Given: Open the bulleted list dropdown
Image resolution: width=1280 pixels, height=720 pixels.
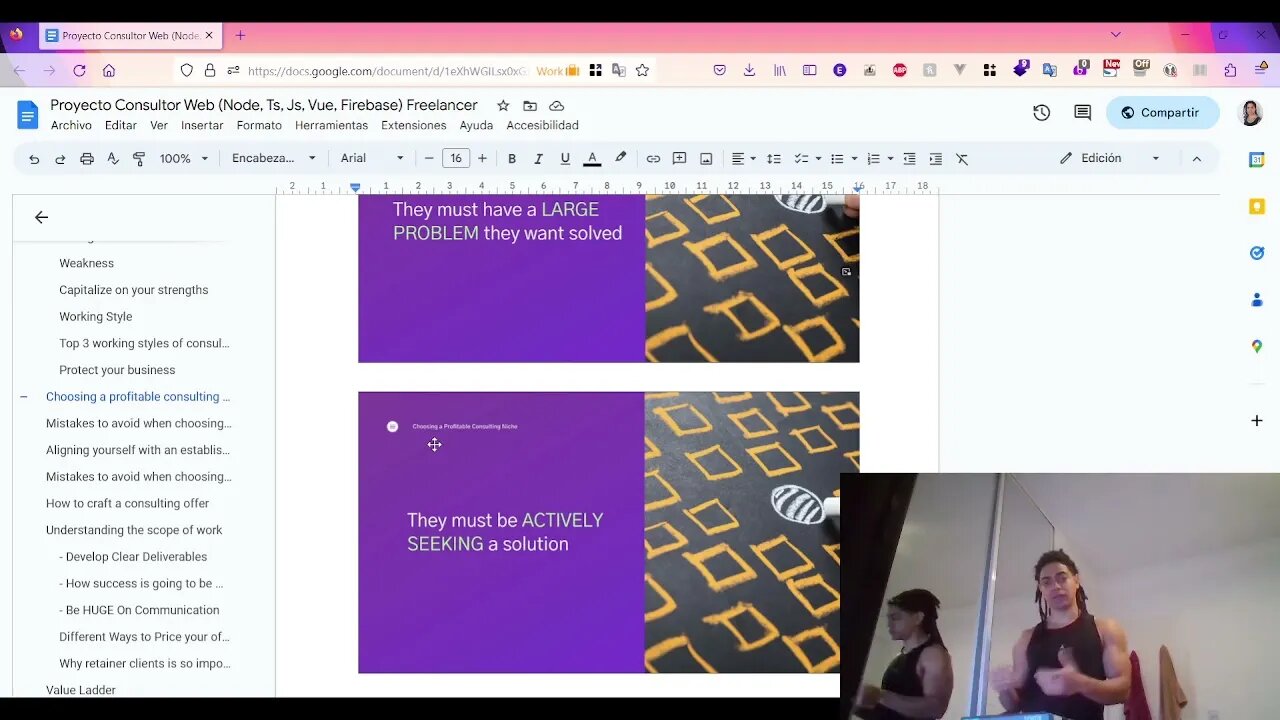Looking at the screenshot, I should click(843, 159).
